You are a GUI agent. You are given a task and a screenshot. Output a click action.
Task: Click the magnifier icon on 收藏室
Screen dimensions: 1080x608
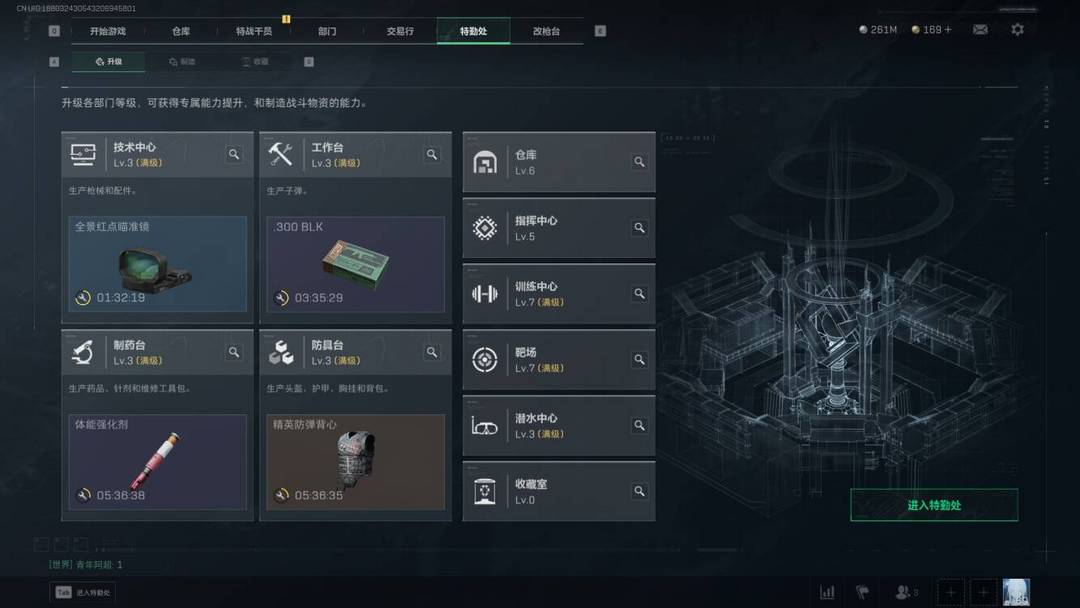(639, 491)
